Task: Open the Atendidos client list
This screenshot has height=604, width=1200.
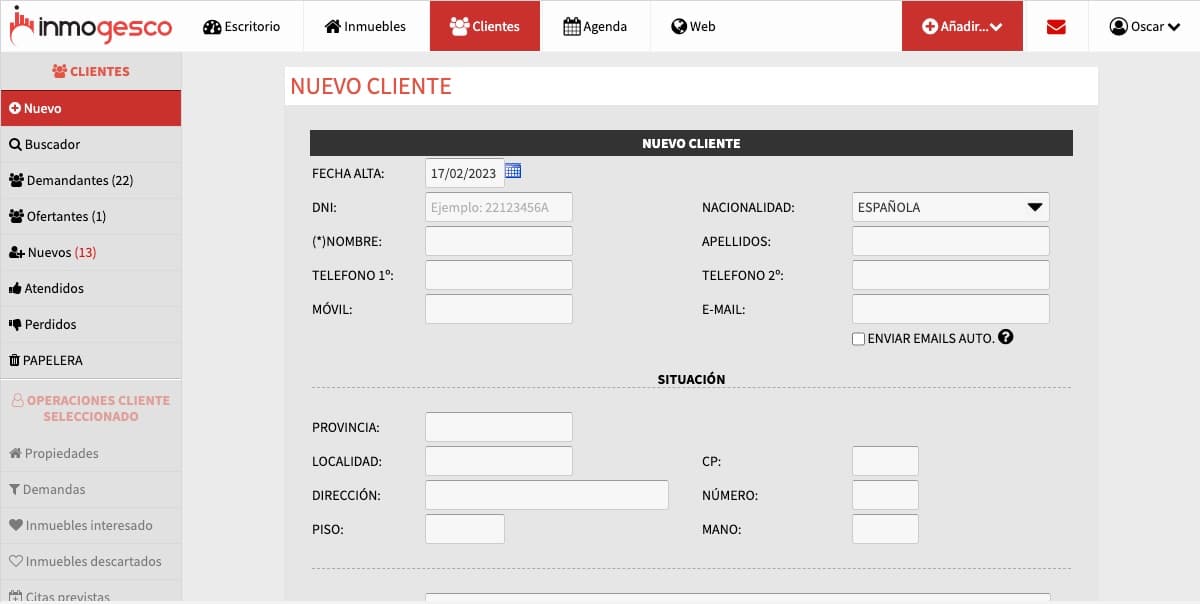Action: [45, 288]
